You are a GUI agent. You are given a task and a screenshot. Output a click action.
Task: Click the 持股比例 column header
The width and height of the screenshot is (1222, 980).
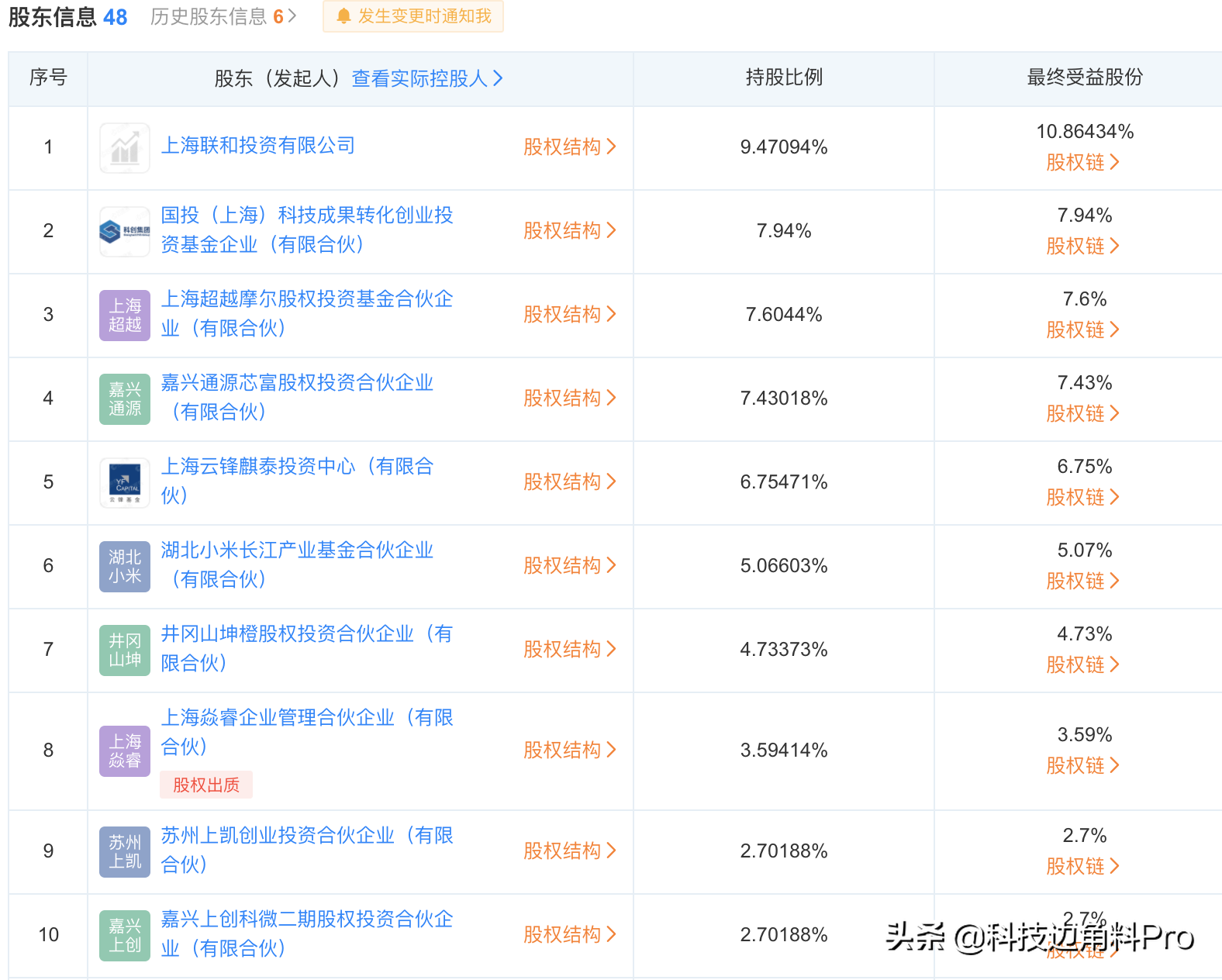coord(784,78)
